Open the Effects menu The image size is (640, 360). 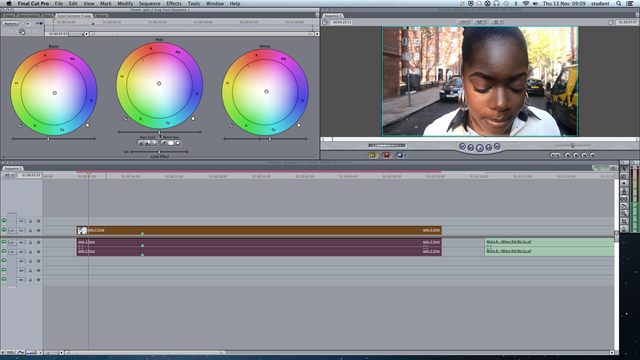[x=174, y=3]
